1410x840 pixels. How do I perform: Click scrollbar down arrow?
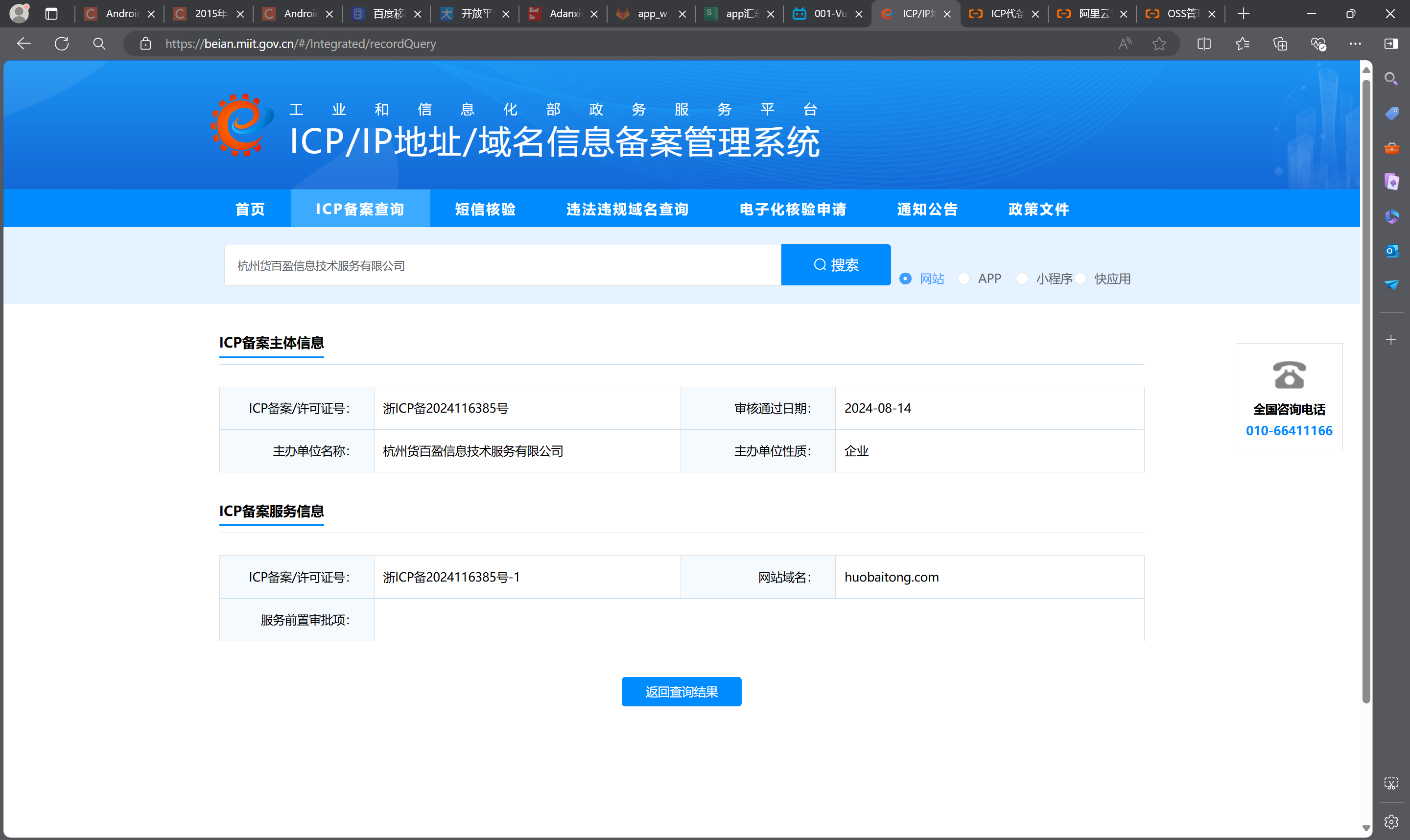(x=1366, y=828)
